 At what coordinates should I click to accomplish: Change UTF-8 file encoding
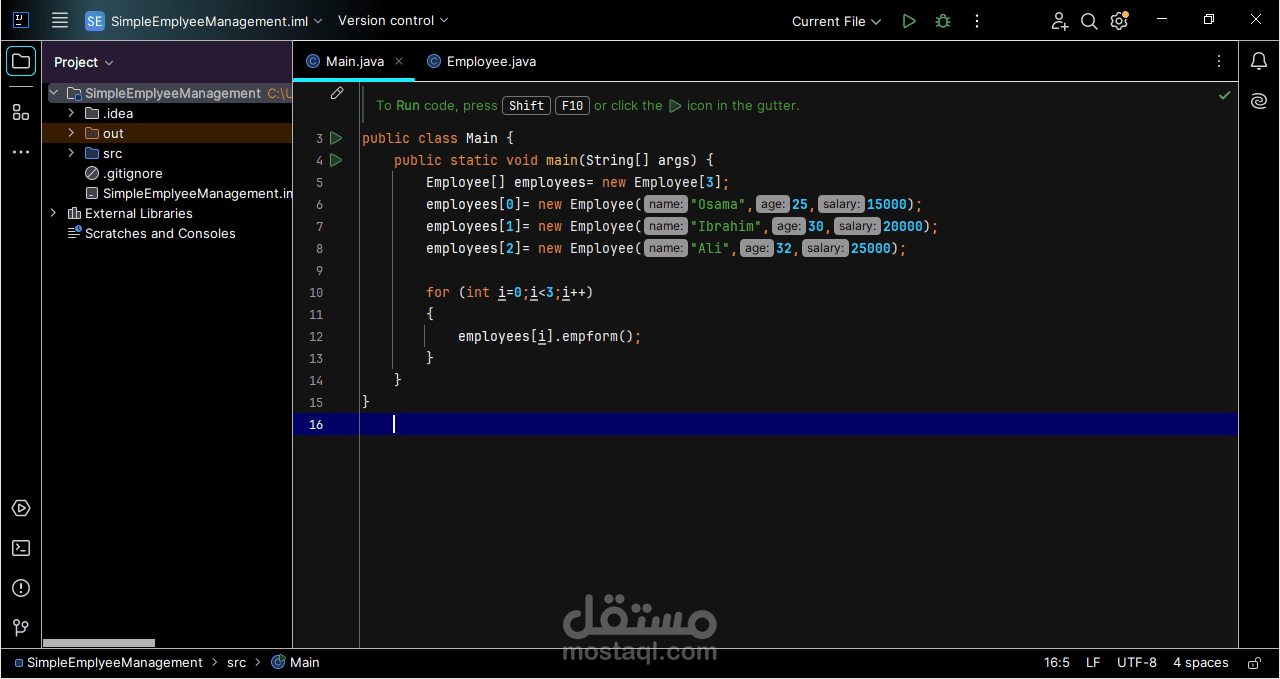click(1137, 662)
